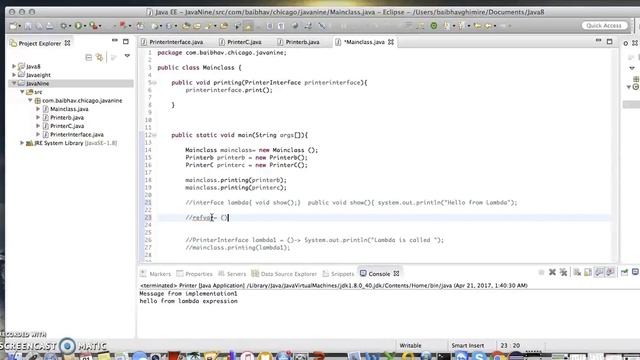Collapse the com.baibhav.chicago.javanine package
Image resolution: width=640 pixels, height=360 pixels.
(x=30, y=100)
